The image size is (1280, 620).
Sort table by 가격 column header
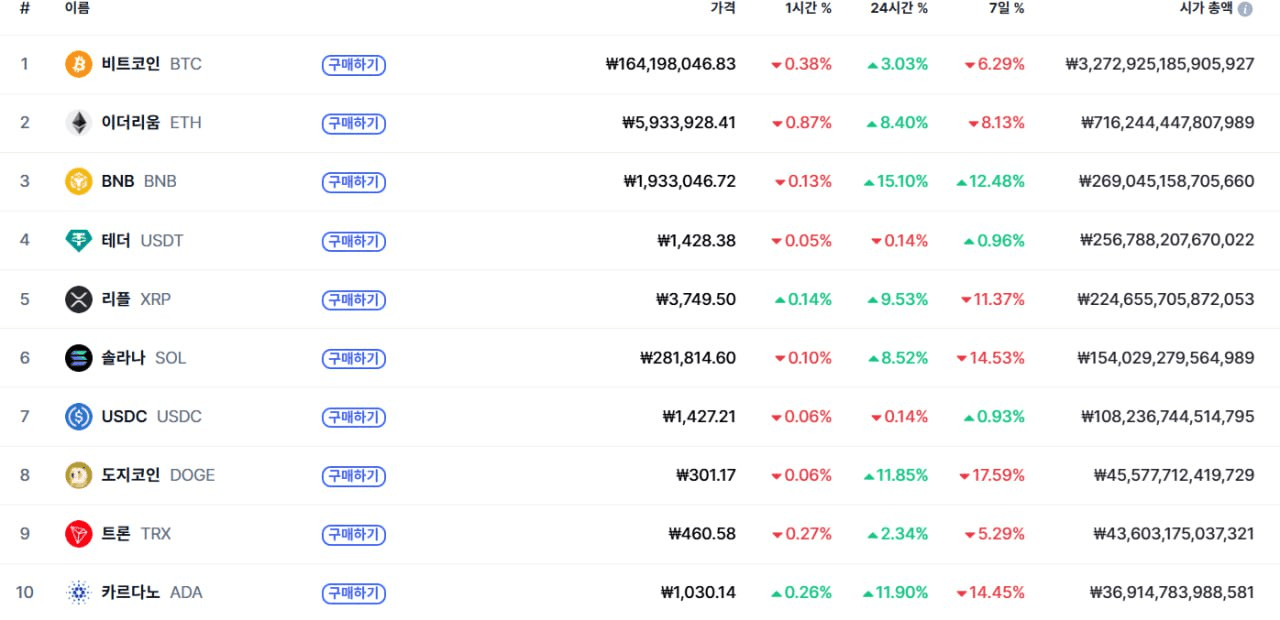coord(722,8)
